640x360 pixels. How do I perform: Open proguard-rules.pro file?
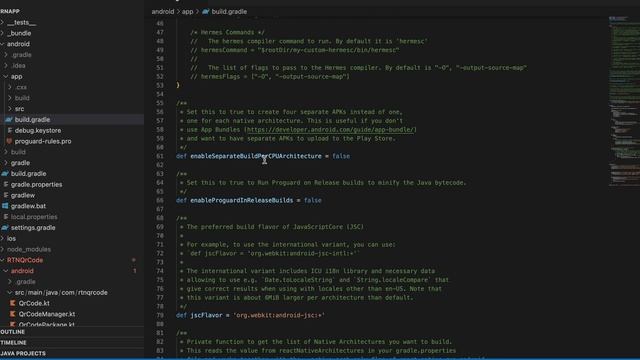pos(43,141)
